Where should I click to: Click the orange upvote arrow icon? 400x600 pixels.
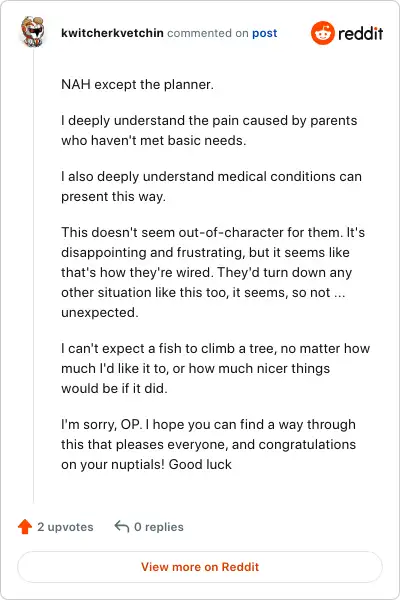click(x=25, y=527)
